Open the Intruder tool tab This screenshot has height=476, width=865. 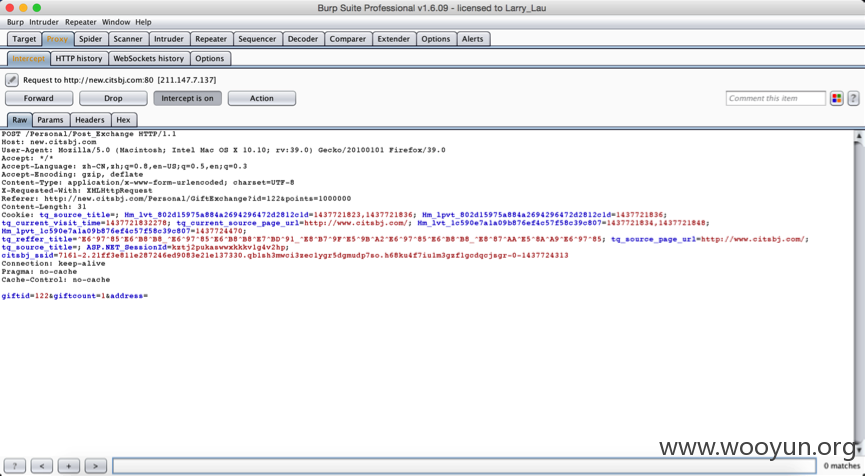[x=169, y=39]
